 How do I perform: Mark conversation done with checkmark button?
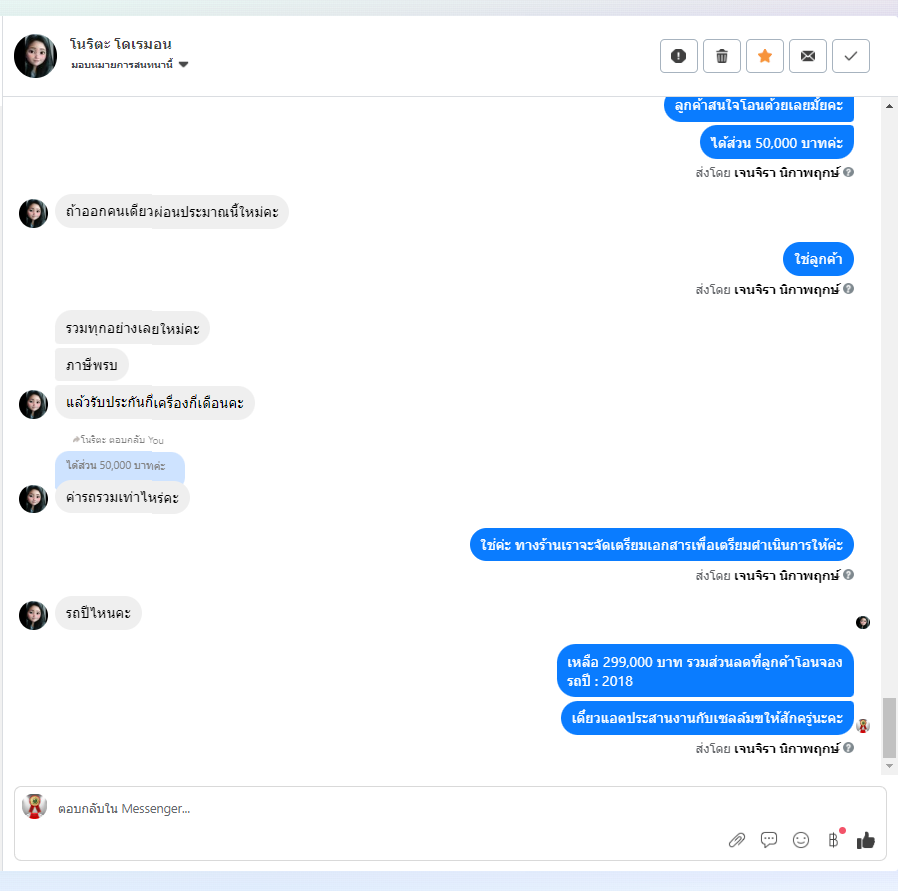[x=850, y=56]
